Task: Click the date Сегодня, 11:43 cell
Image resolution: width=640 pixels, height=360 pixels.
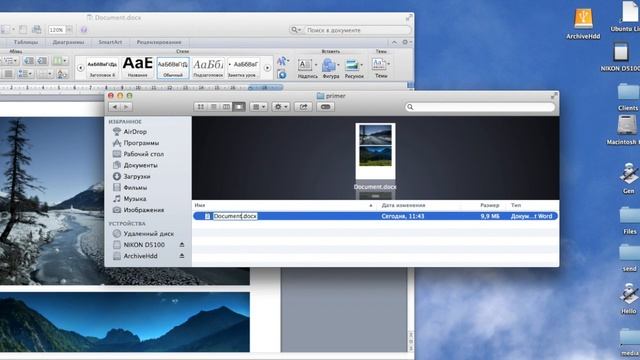Action: (x=402, y=216)
